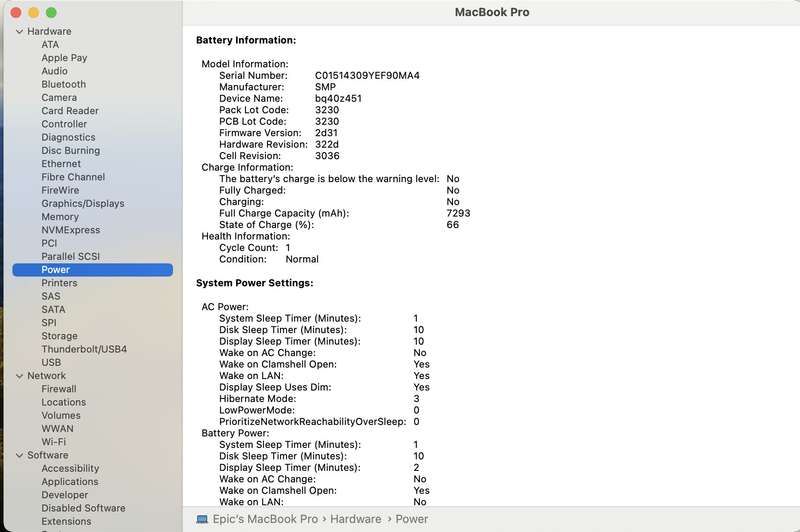Open Extensions under Software

point(66,522)
